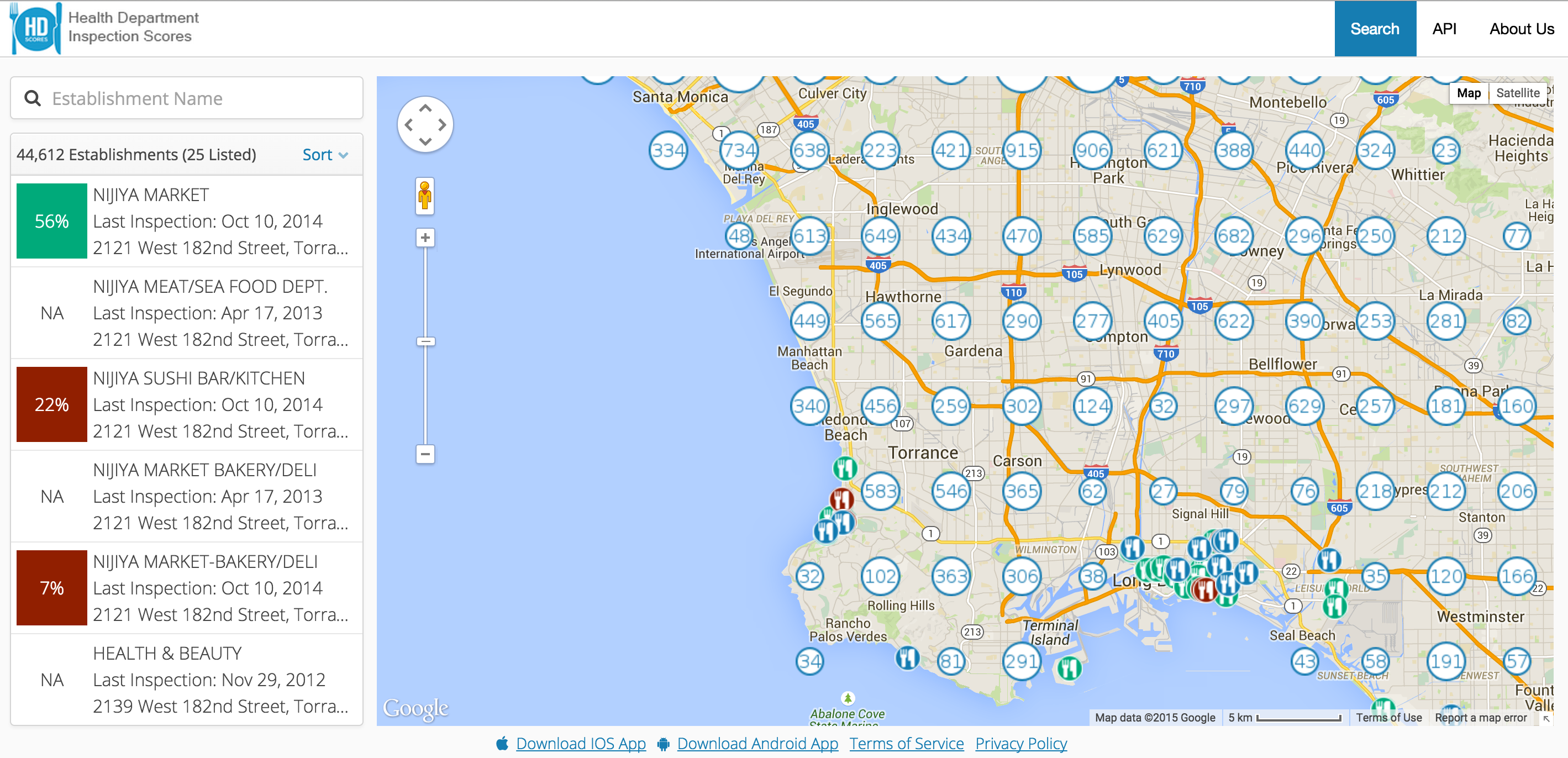Image resolution: width=1568 pixels, height=758 pixels.
Task: Click the search magnifier icon in name field
Action: coord(33,98)
